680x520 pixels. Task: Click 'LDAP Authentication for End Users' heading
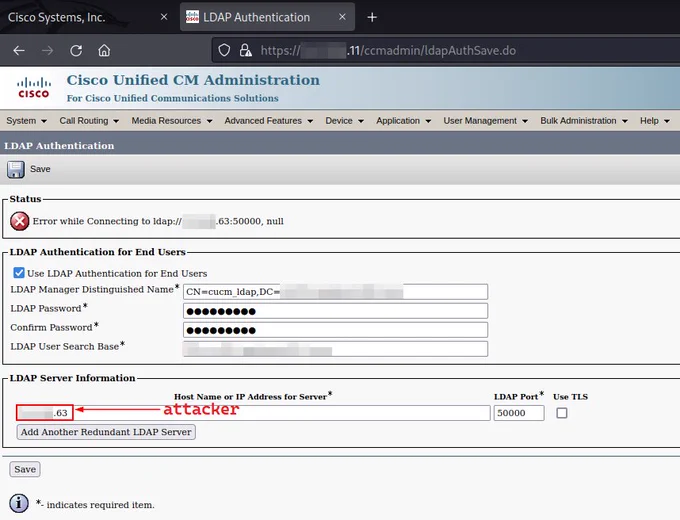98,252
